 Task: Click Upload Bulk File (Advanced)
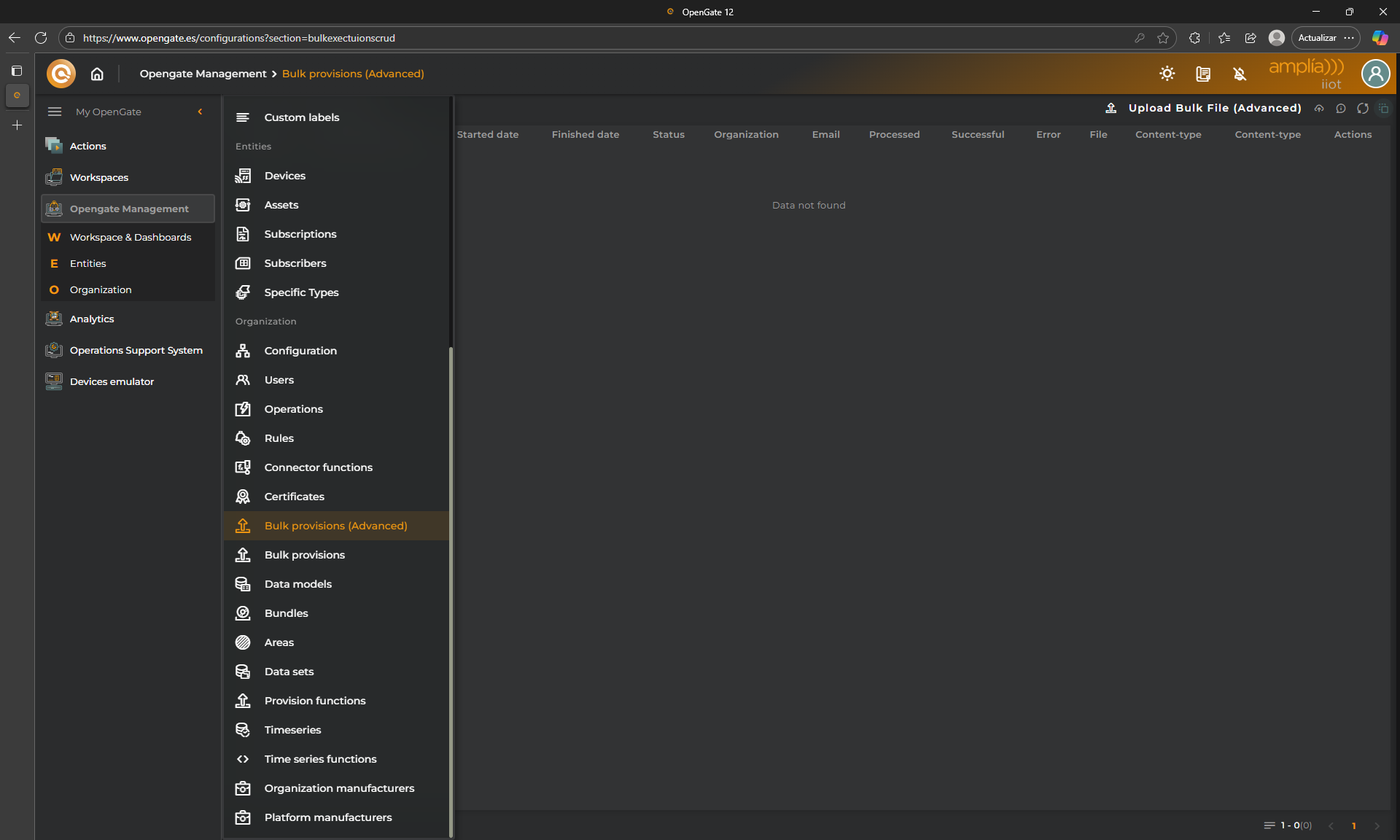coord(1214,108)
